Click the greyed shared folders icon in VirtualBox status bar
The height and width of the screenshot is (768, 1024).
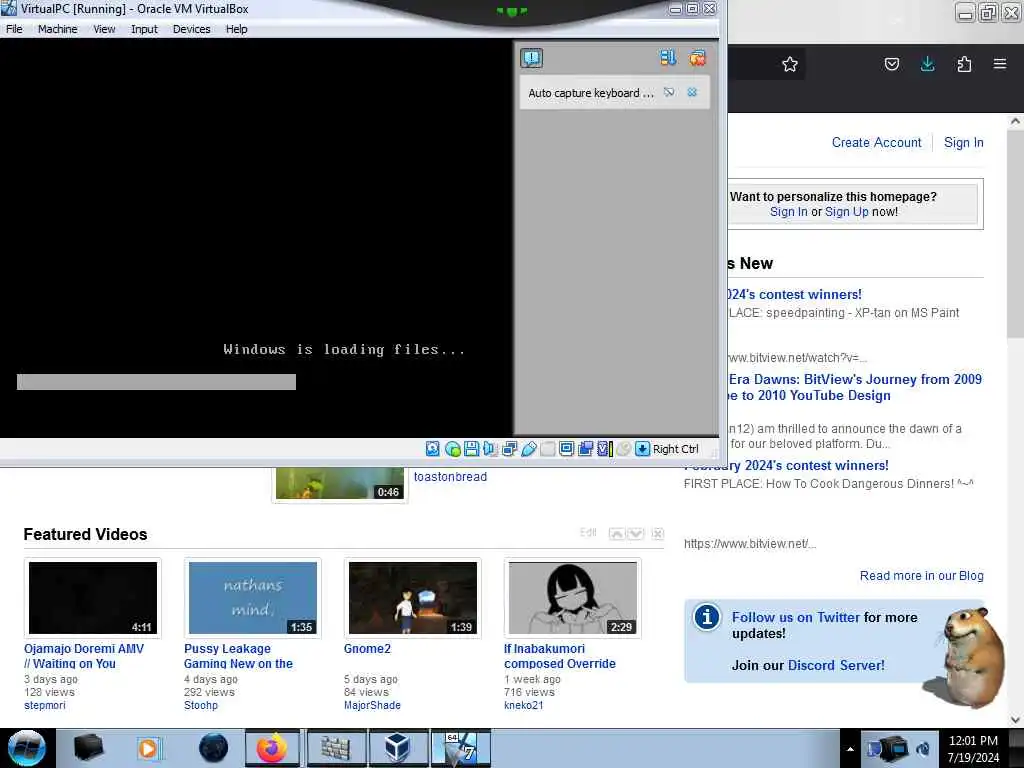547,449
